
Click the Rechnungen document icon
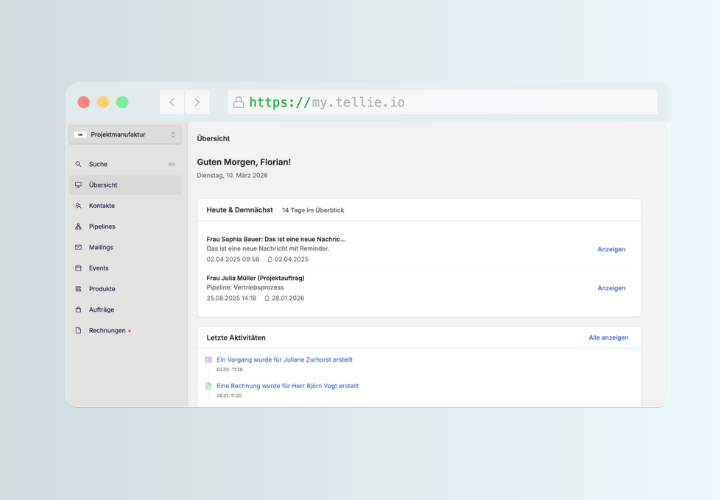point(78,330)
